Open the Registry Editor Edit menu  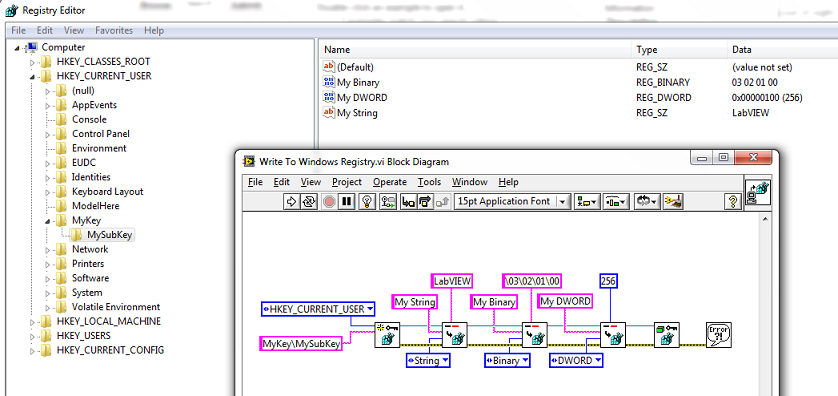45,30
